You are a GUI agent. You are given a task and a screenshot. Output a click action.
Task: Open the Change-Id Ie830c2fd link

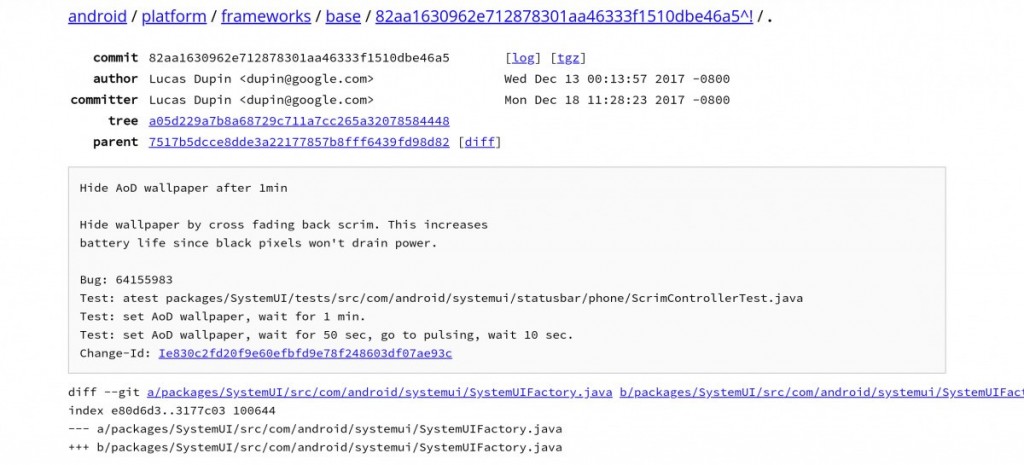click(x=304, y=353)
